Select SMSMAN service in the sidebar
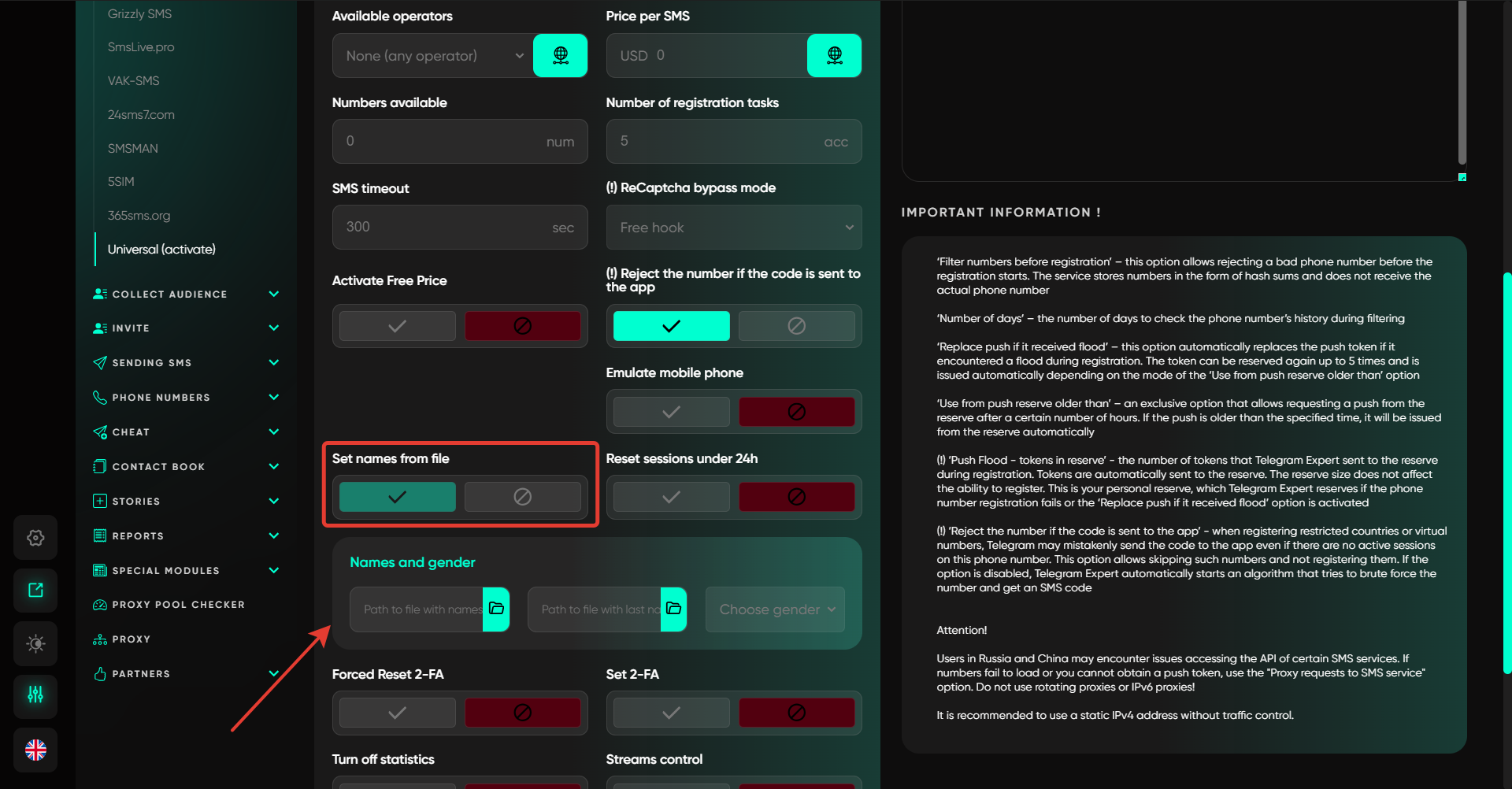The image size is (1512, 789). [x=133, y=148]
